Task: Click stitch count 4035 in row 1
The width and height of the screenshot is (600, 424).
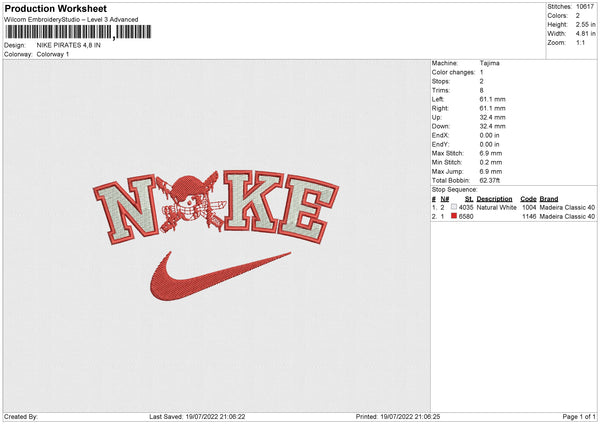Action: (x=466, y=207)
